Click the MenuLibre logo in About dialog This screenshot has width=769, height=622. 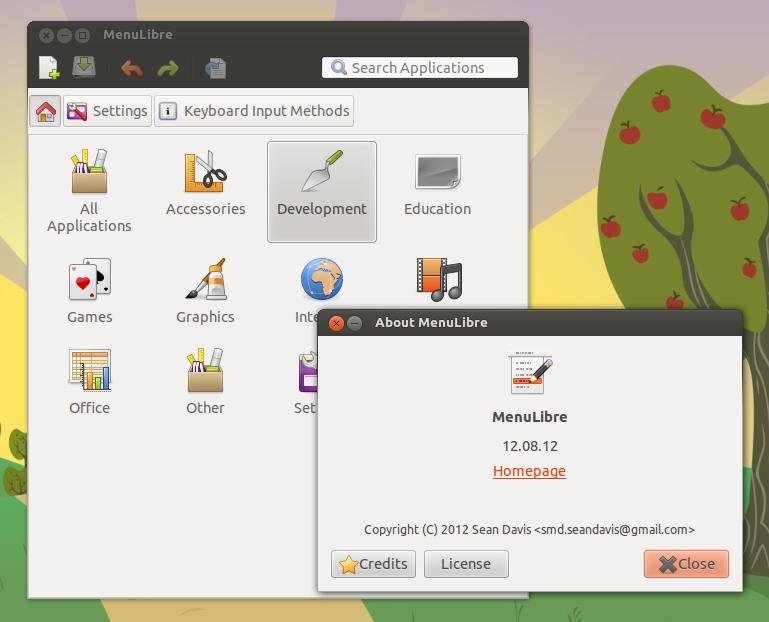point(530,372)
